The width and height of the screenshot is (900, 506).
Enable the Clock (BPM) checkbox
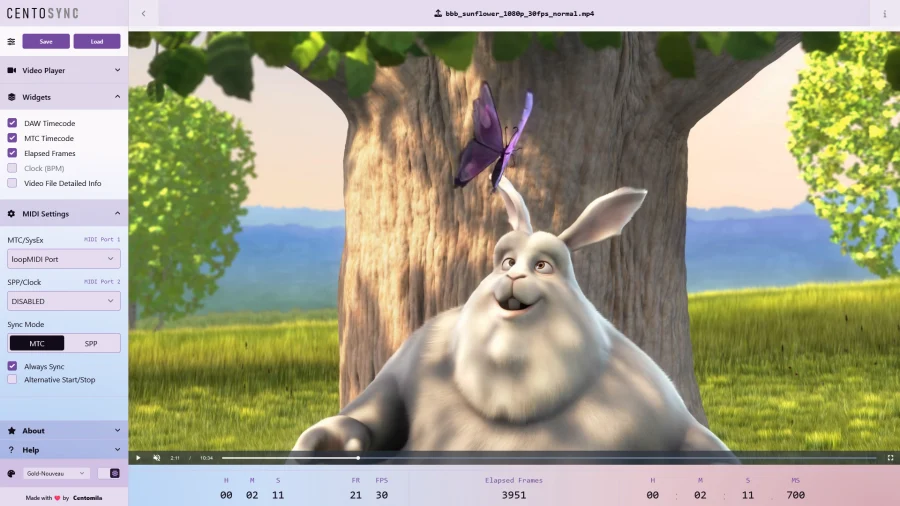pos(12,168)
